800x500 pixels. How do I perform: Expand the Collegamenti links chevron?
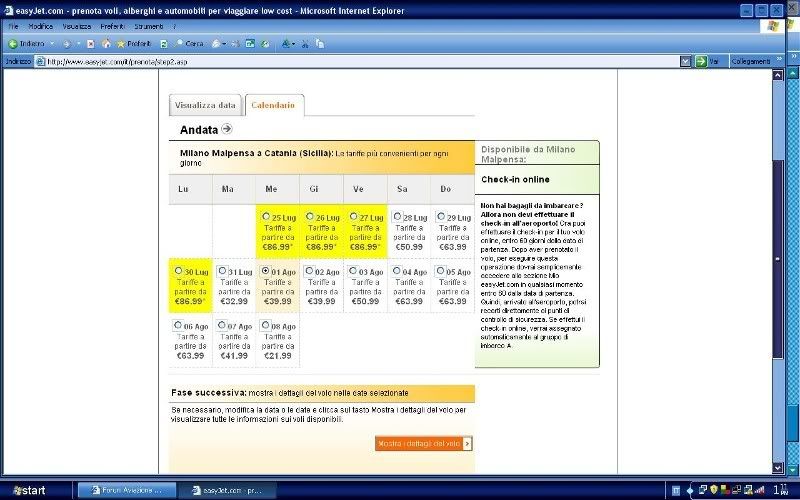point(779,60)
